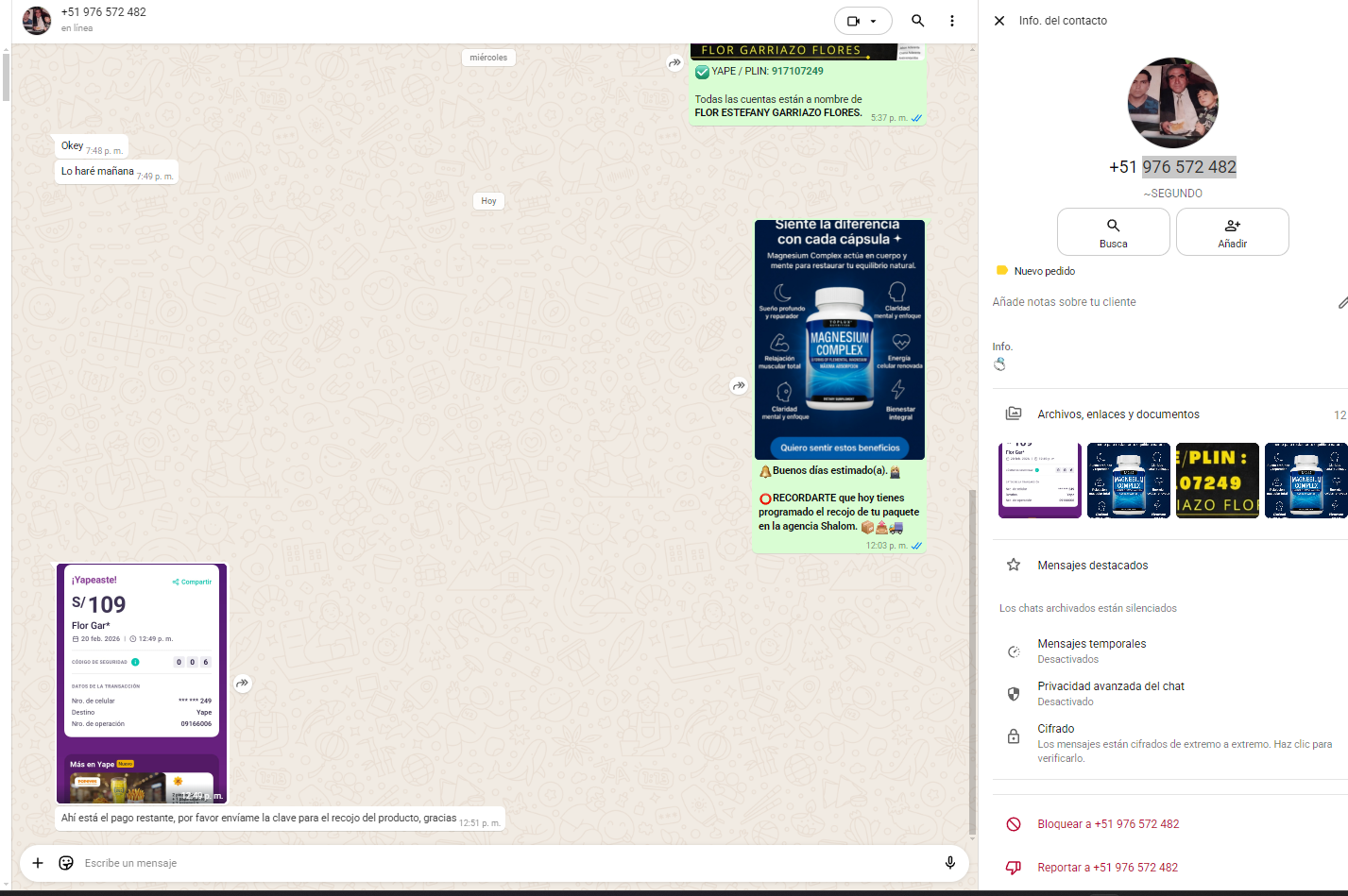
Task: Click Añadir to add the contact
Action: [x=1232, y=232]
